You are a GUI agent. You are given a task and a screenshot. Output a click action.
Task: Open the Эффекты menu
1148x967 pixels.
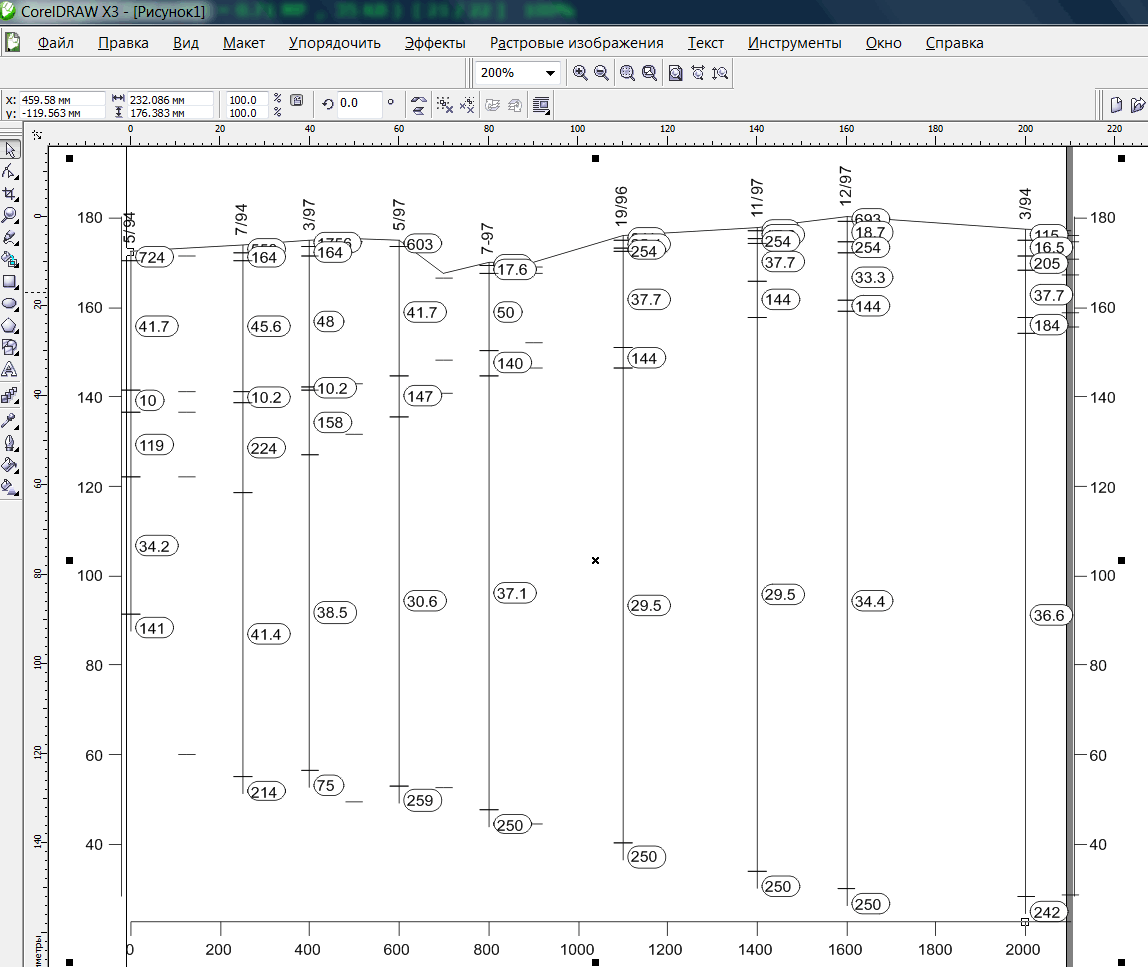click(435, 43)
